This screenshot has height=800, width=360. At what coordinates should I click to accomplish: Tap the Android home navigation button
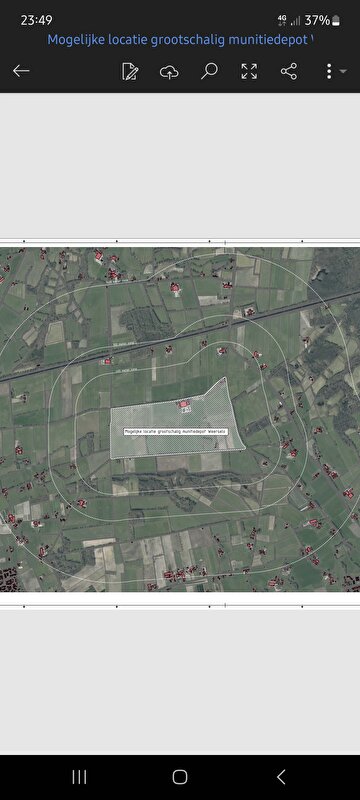180,777
